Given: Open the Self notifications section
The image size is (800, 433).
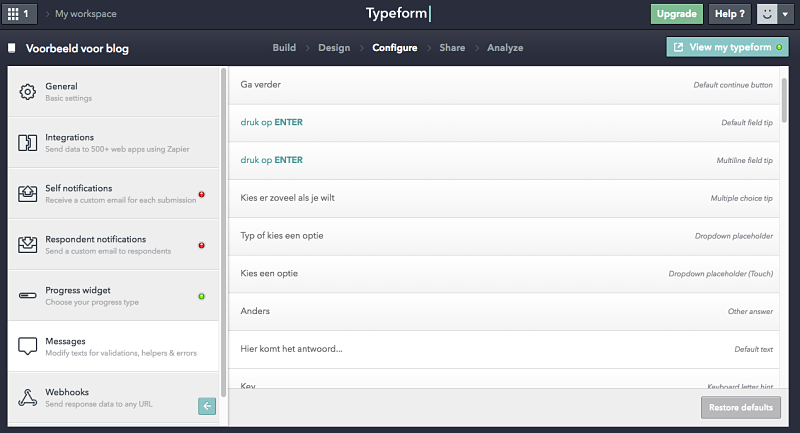Looking at the screenshot, I should pyautogui.click(x=113, y=194).
